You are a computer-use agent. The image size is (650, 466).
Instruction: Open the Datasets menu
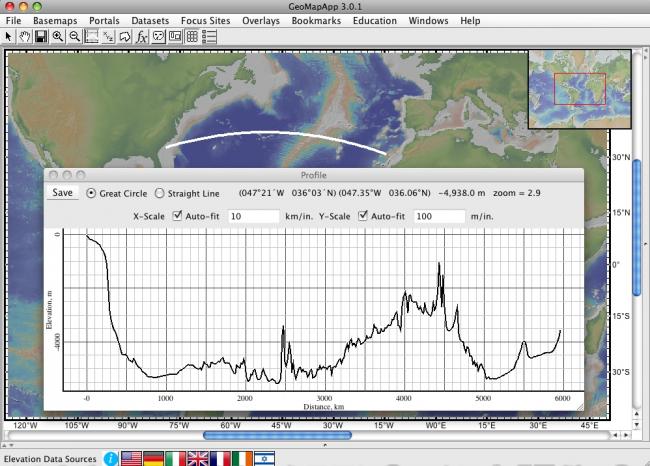(x=150, y=20)
